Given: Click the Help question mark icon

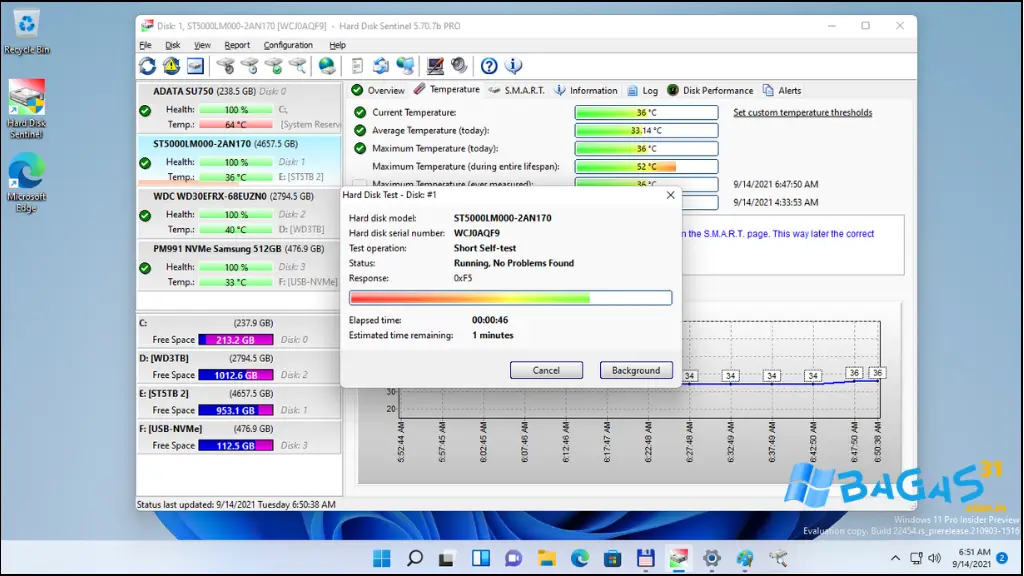Looking at the screenshot, I should (x=488, y=65).
